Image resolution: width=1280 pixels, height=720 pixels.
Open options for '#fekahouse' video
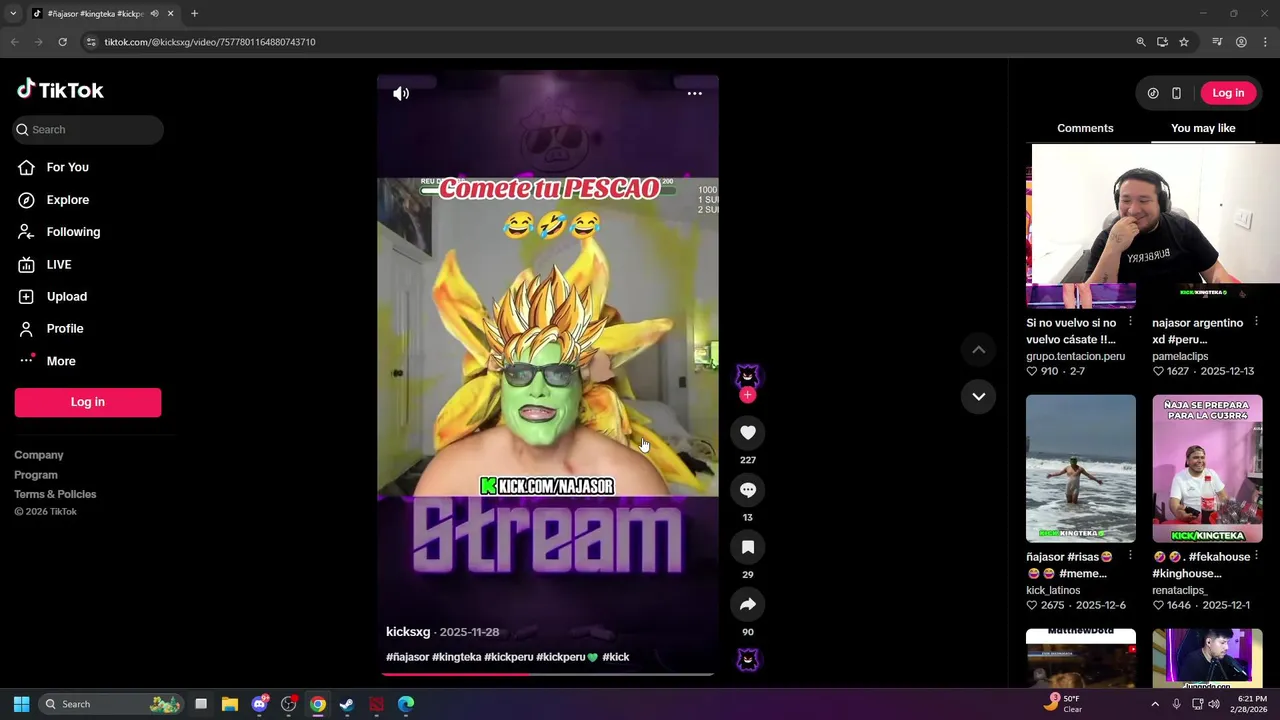1256,555
